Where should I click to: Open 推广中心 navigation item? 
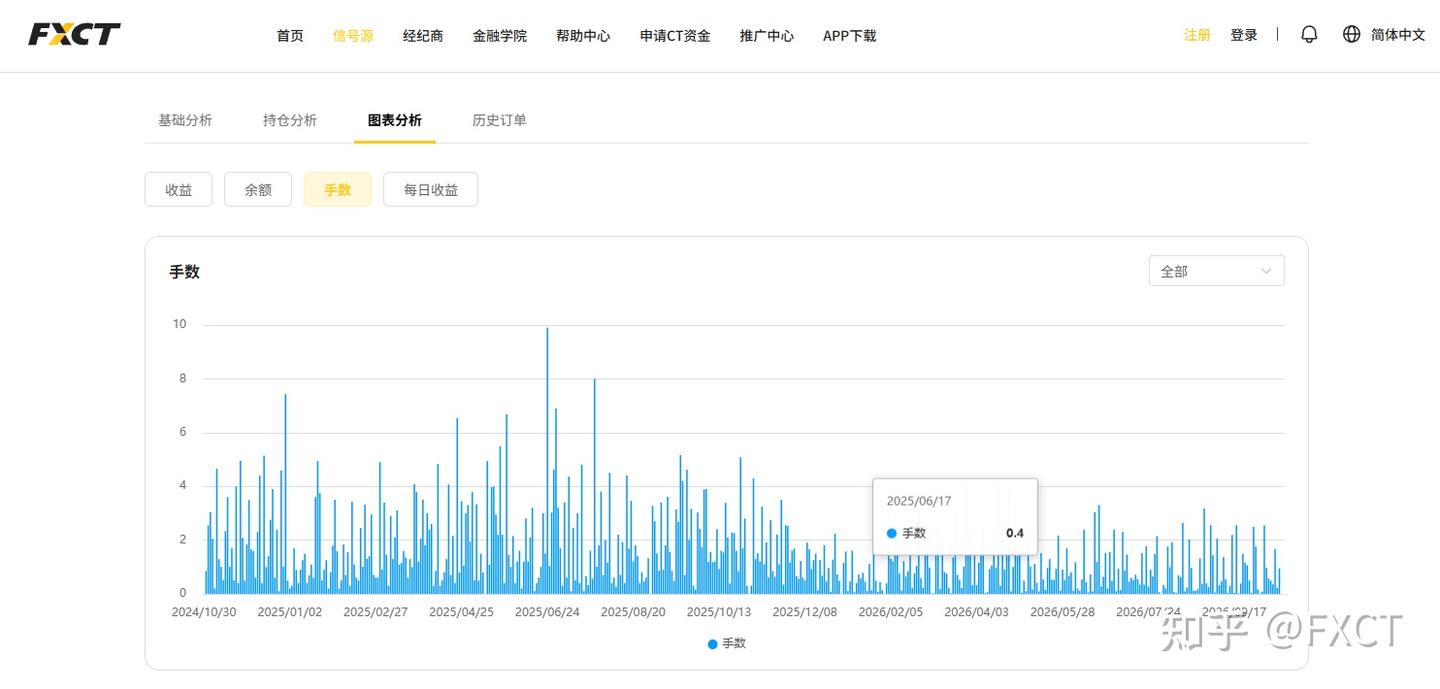click(767, 36)
